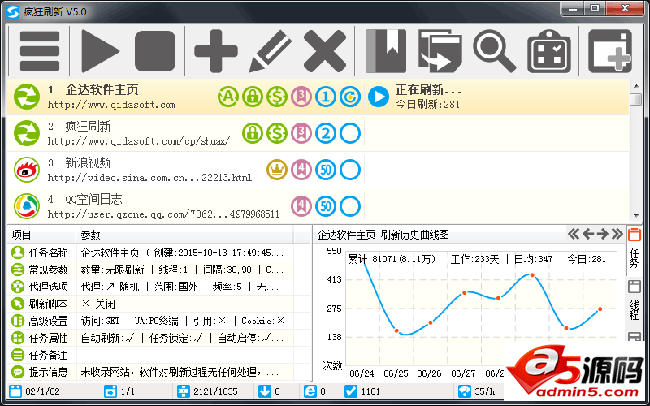The height and width of the screenshot is (406, 650).
Task: Go to next chart page arrow
Action: coord(603,234)
